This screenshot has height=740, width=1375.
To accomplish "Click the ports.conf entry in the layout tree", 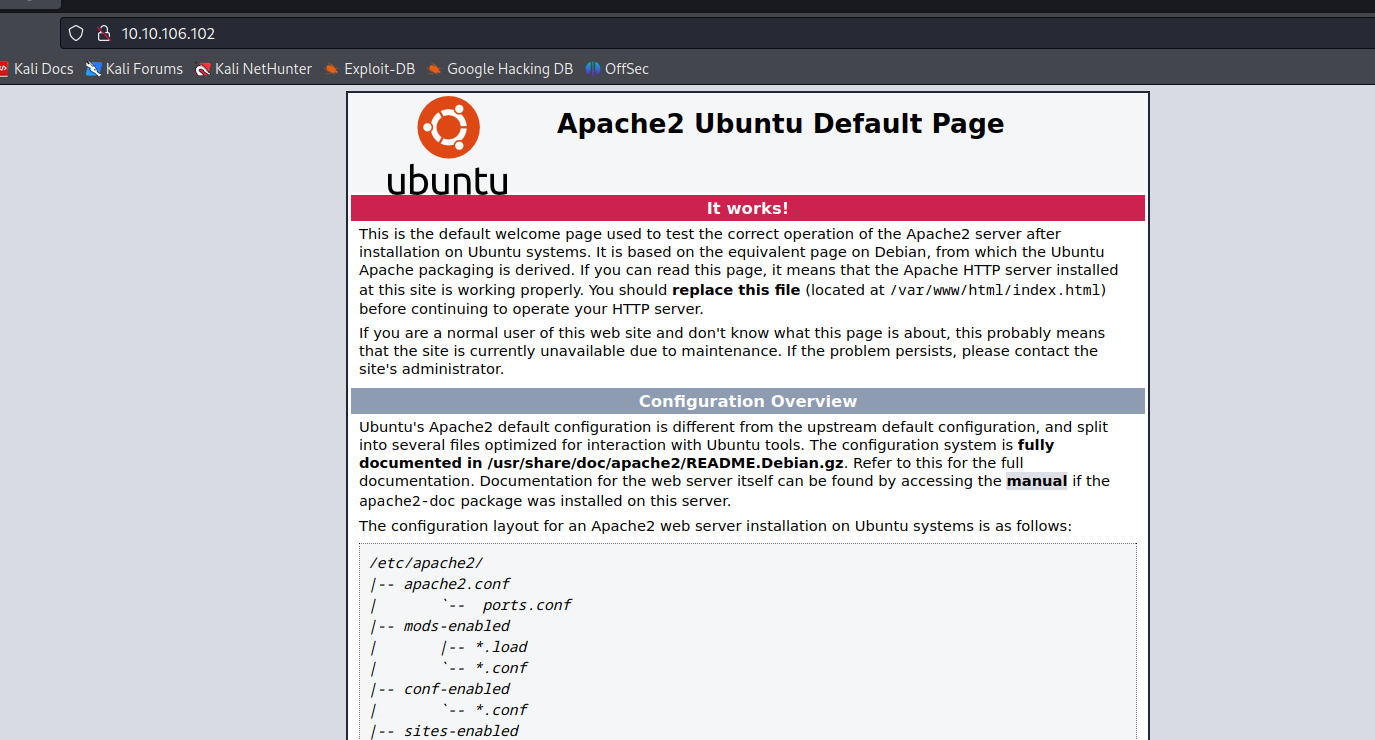I will point(527,605).
